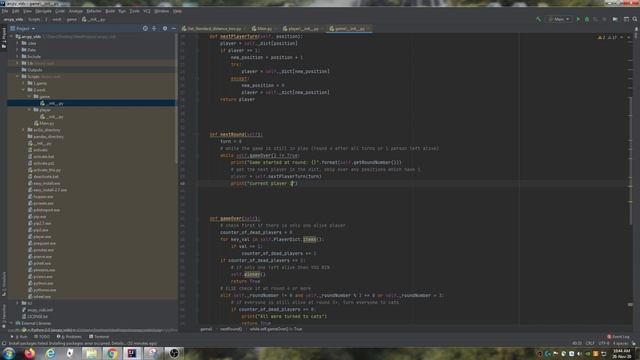The image size is (640, 360).
Task: Click the Windows Start button
Action: 9,353
